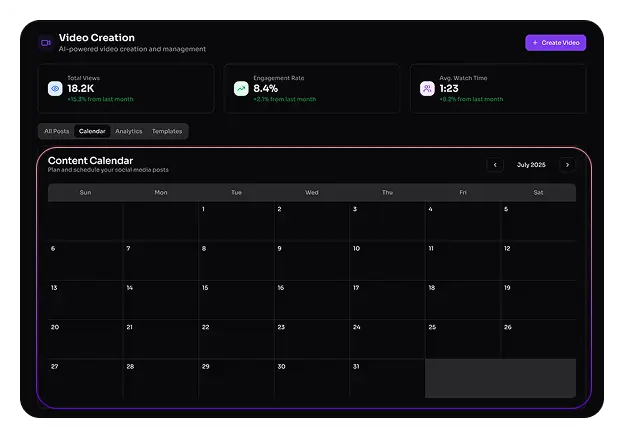The width and height of the screenshot is (624, 438).
Task: Click the Avg. Watch Time users icon
Action: coord(427,88)
